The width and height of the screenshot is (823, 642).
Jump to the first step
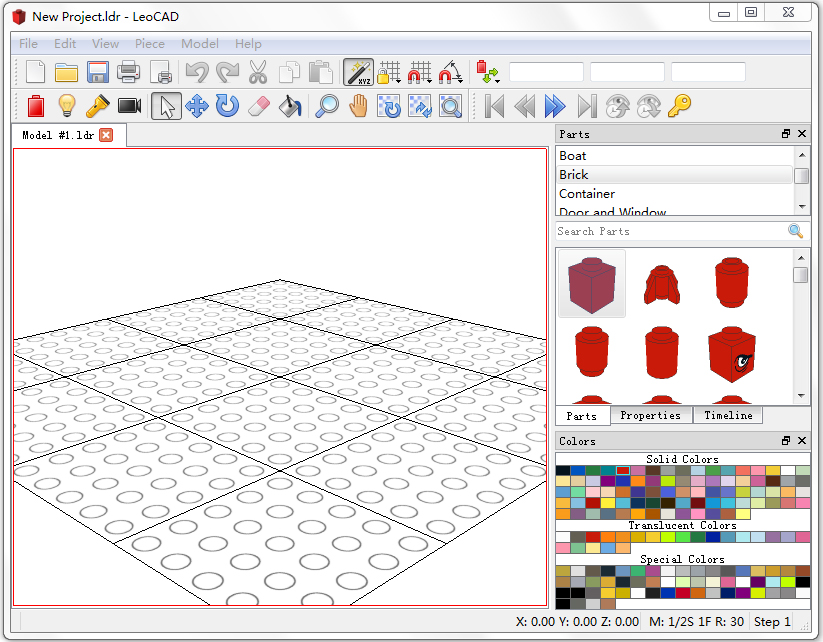[x=494, y=106]
